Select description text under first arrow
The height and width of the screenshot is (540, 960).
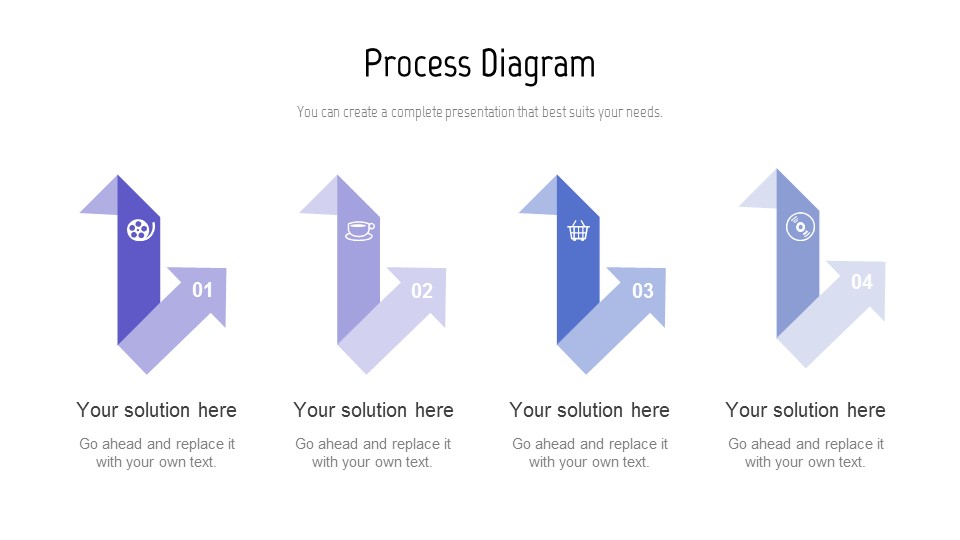click(157, 452)
